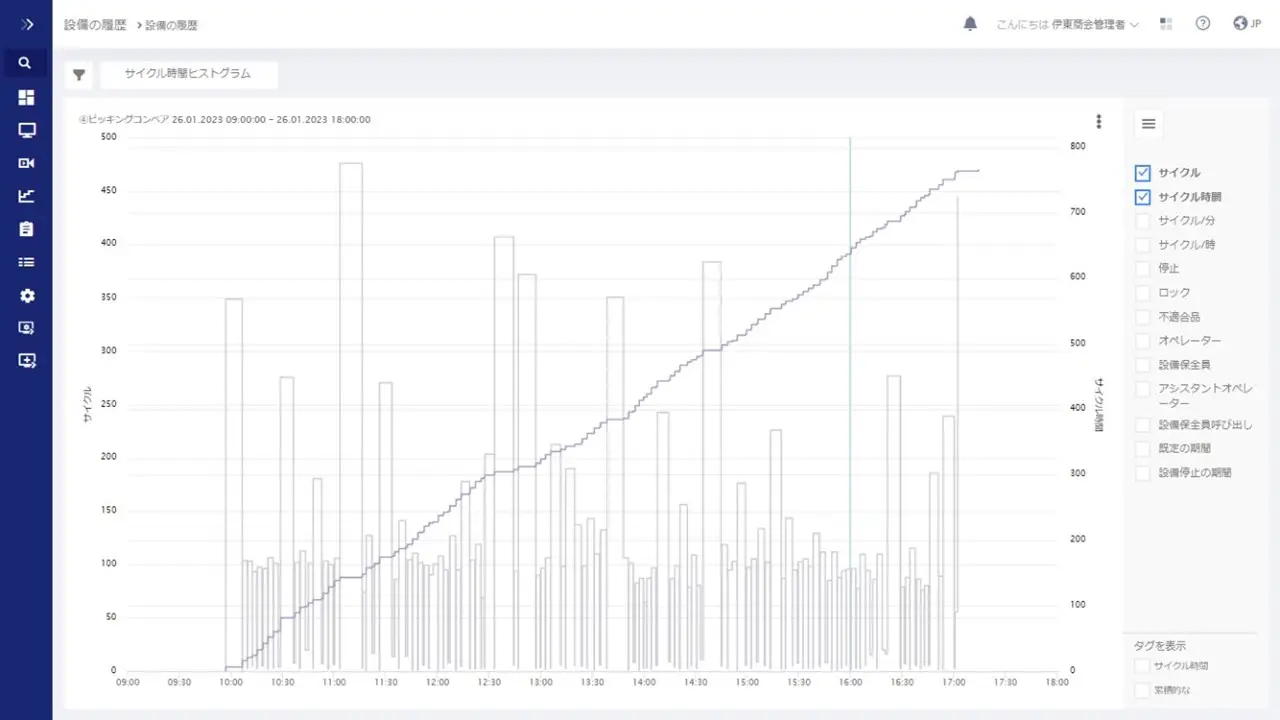Open the settings gear icon in sidebar
The image size is (1280, 720).
coord(26,295)
